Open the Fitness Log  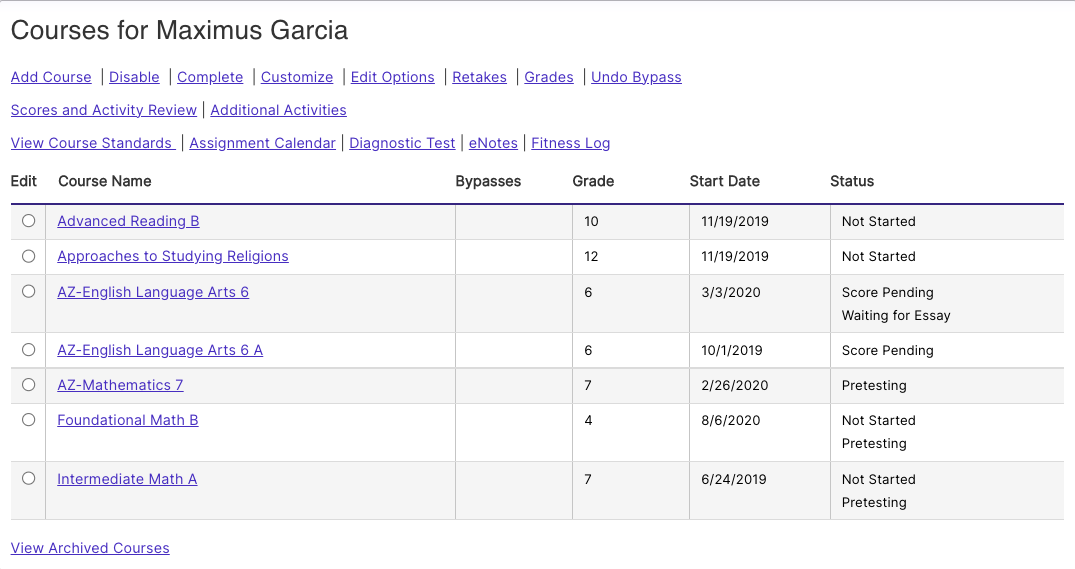(570, 143)
